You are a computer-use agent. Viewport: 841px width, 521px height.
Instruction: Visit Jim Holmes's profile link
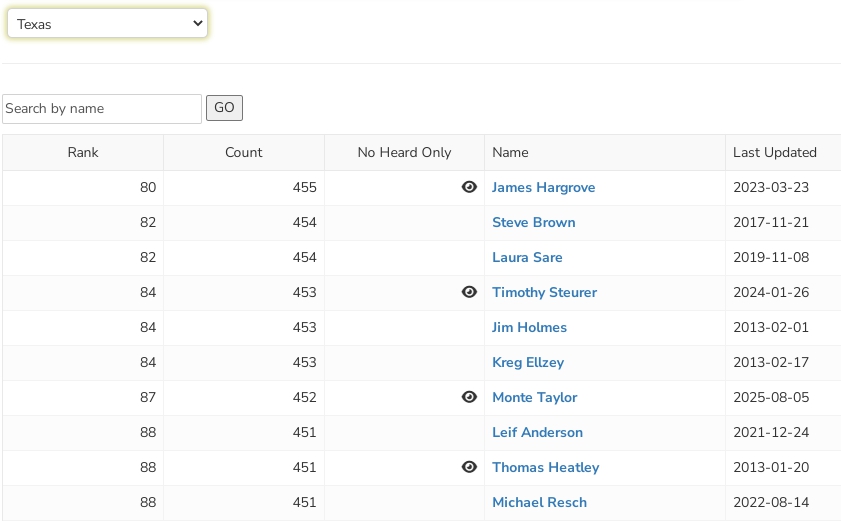tap(529, 328)
